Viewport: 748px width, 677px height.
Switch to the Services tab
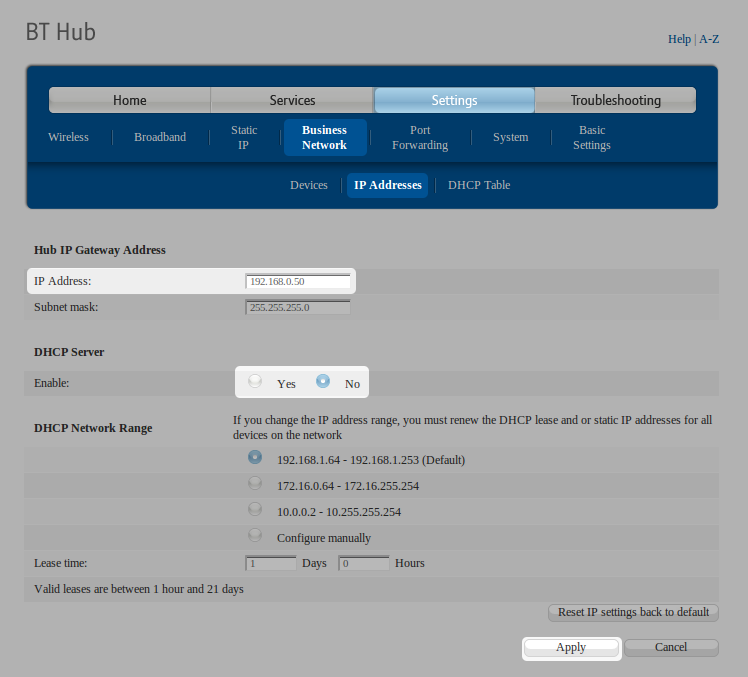point(292,100)
